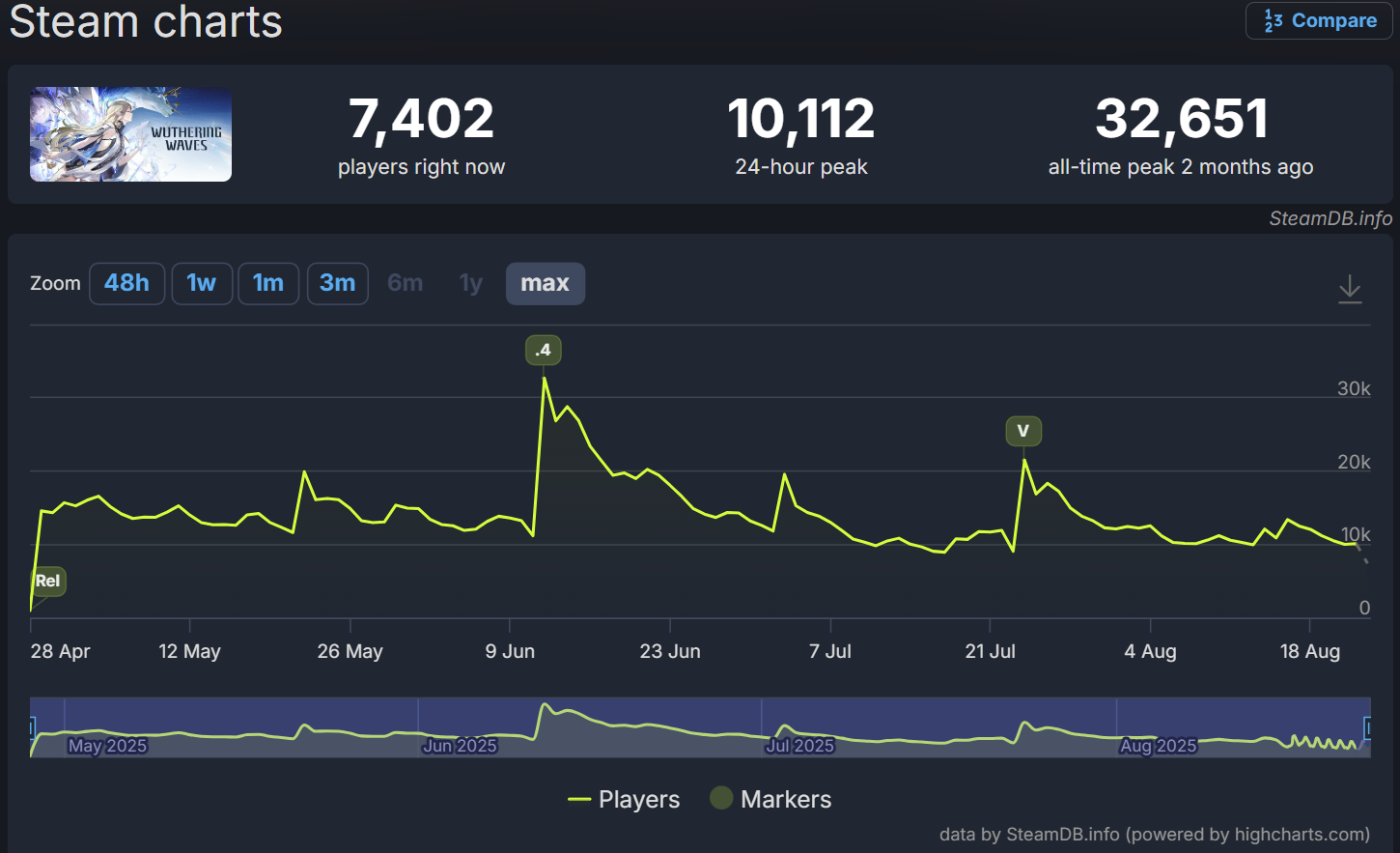Toggle the Players series in legend
1400x853 pixels.
(x=624, y=799)
